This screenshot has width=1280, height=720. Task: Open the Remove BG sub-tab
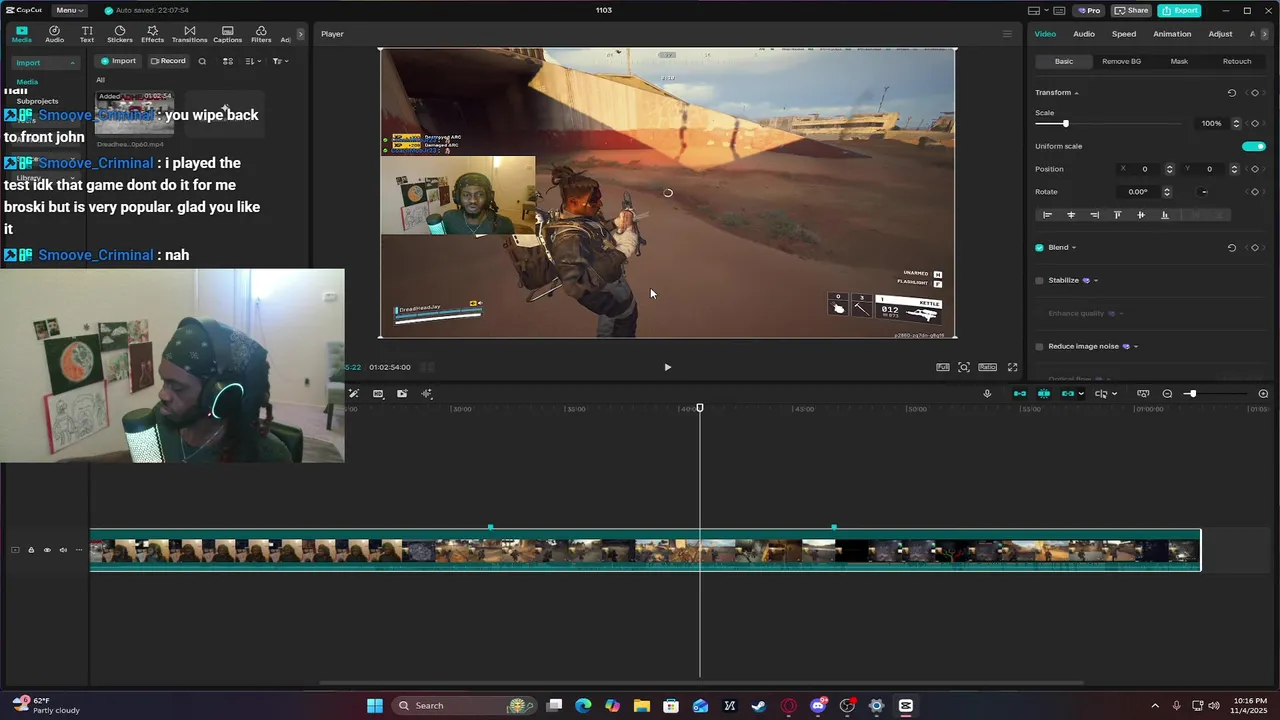click(x=1121, y=61)
